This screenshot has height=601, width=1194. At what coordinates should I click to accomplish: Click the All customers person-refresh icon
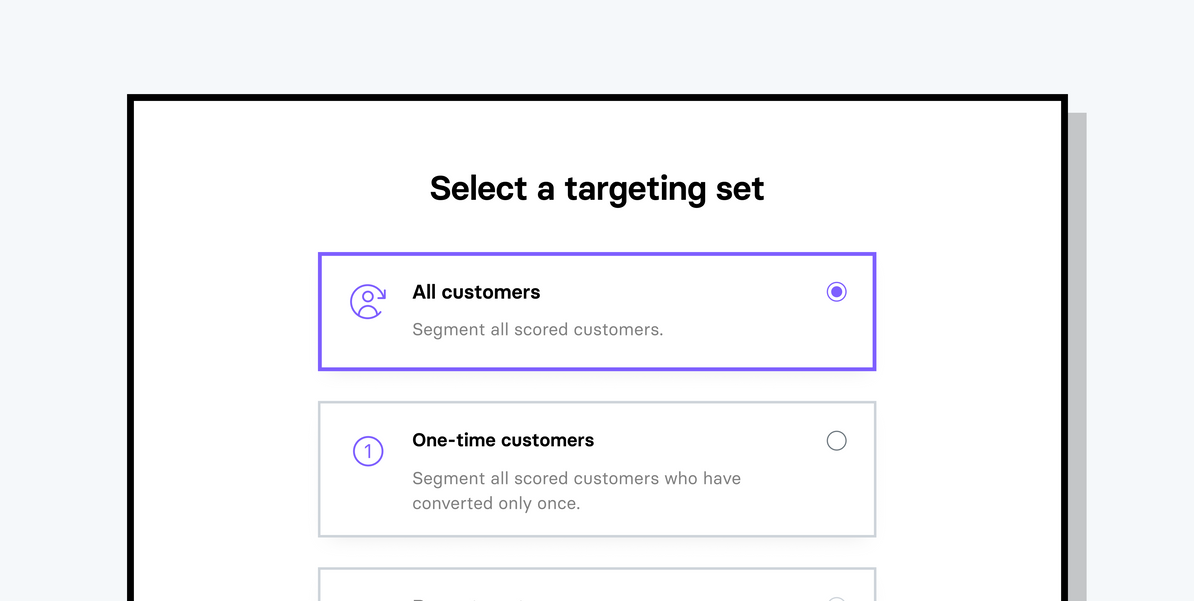(368, 301)
